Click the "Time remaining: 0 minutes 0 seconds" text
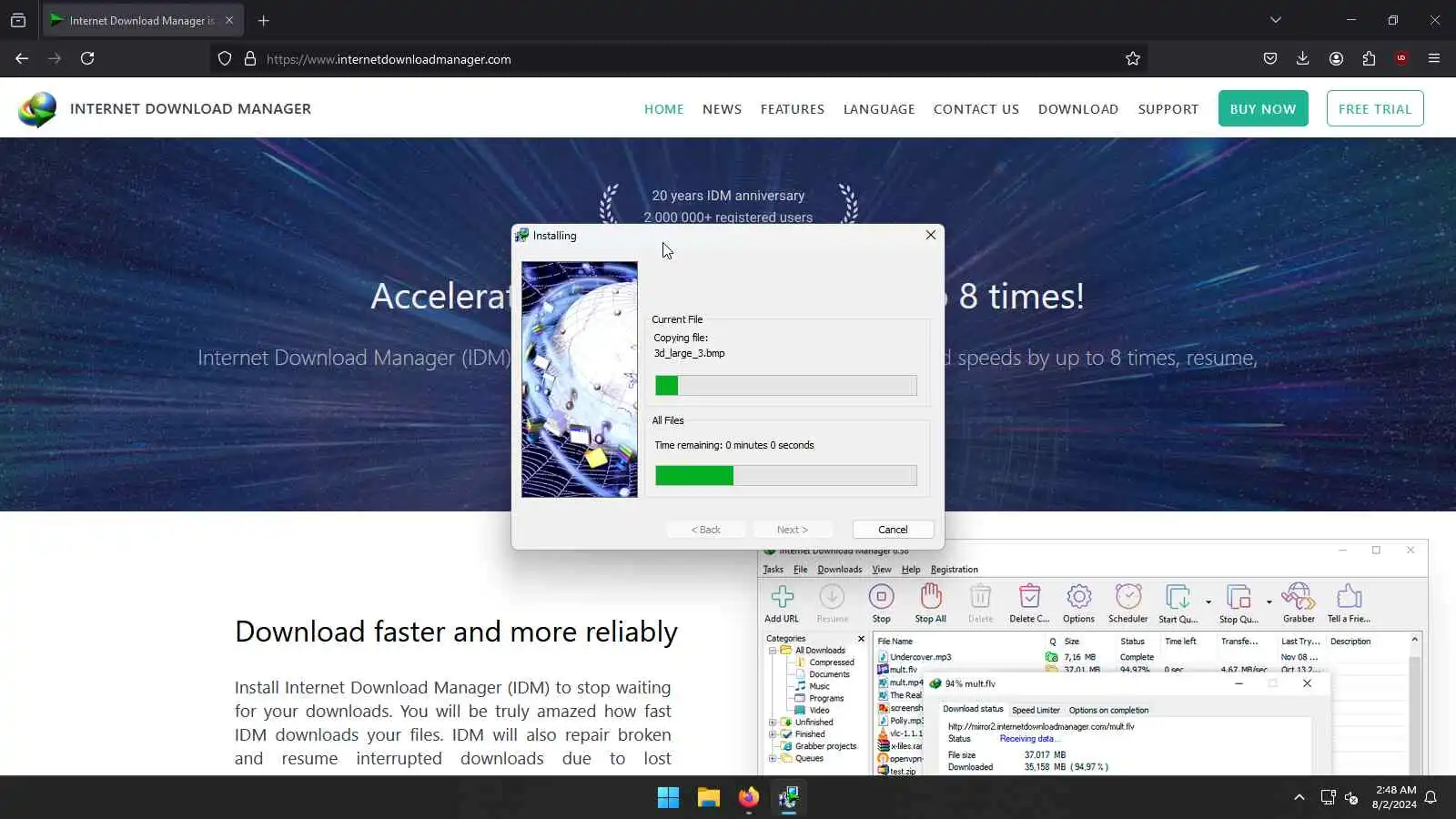 coord(734,445)
